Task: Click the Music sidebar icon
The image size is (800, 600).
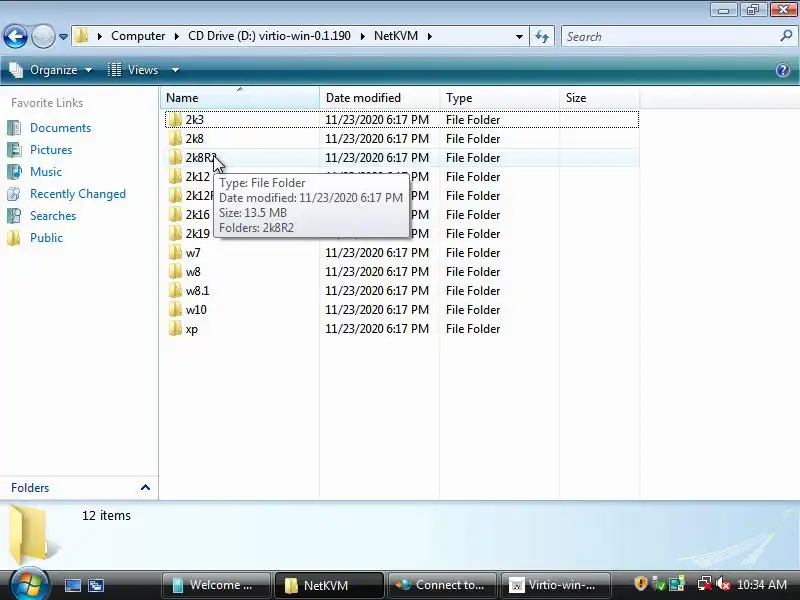Action: click(14, 172)
